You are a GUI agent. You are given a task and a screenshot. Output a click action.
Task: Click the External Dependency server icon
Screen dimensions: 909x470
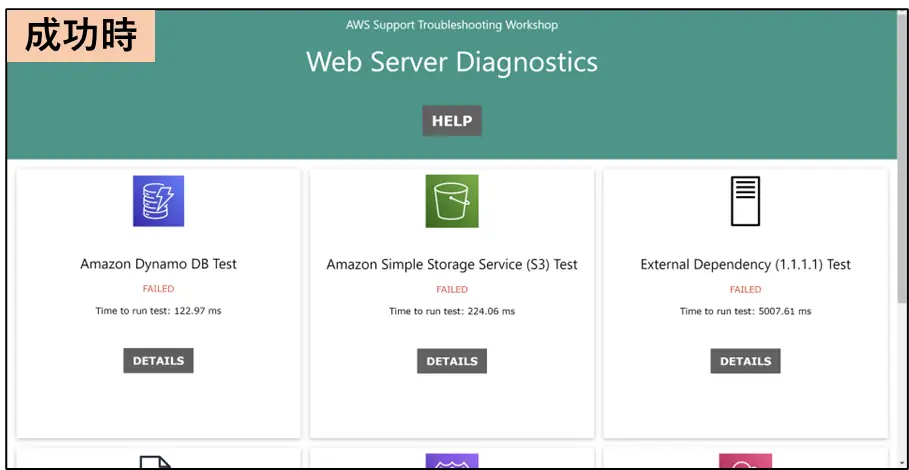pos(745,201)
